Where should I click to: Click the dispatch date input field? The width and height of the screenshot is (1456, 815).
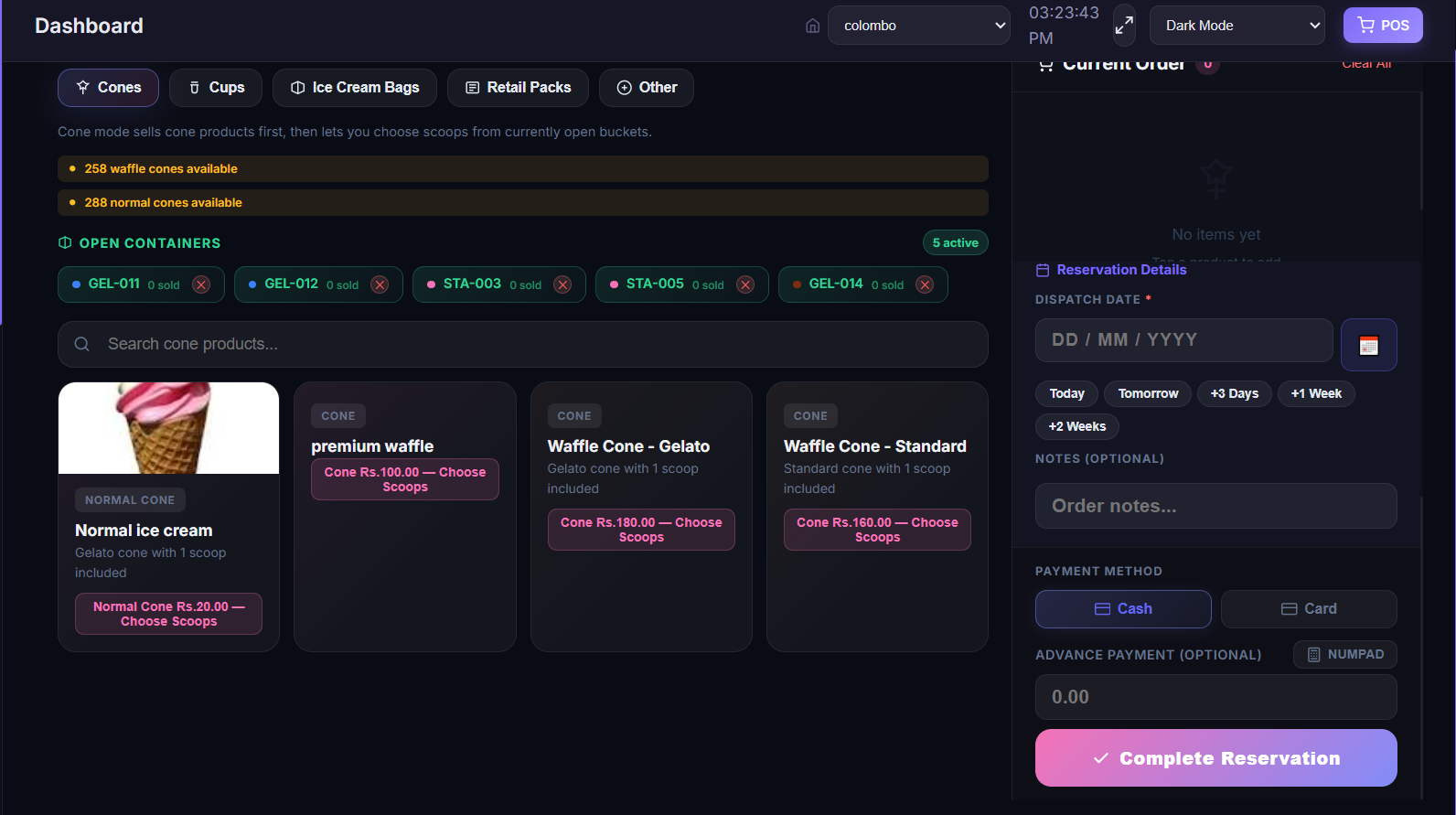point(1184,340)
